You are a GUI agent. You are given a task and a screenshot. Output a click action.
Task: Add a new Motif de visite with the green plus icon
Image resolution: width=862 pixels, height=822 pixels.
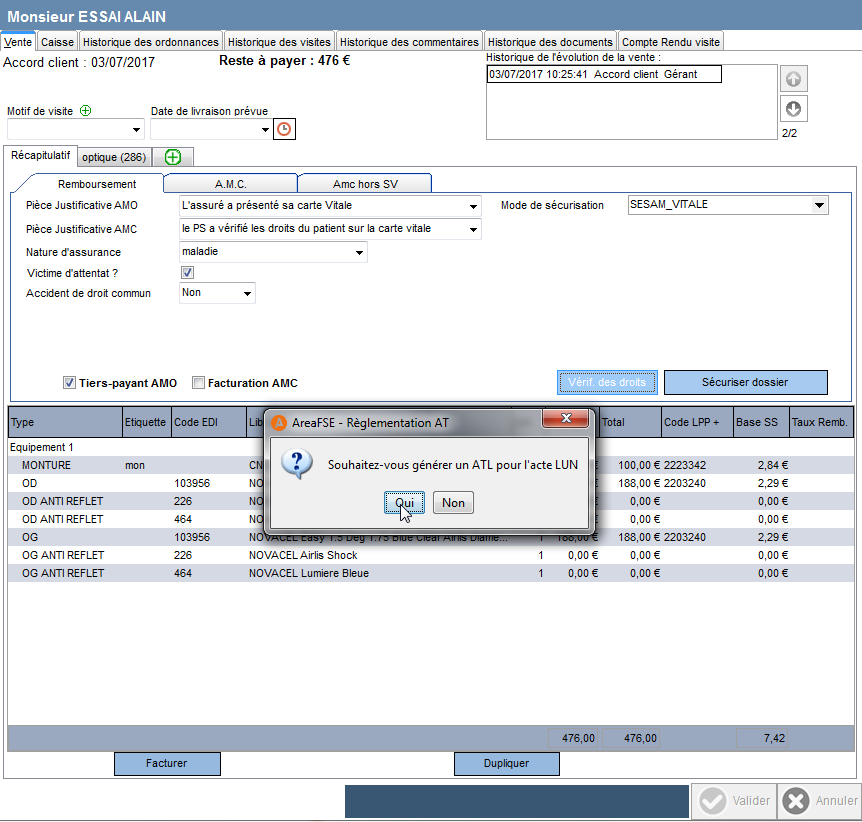pyautogui.click(x=86, y=111)
